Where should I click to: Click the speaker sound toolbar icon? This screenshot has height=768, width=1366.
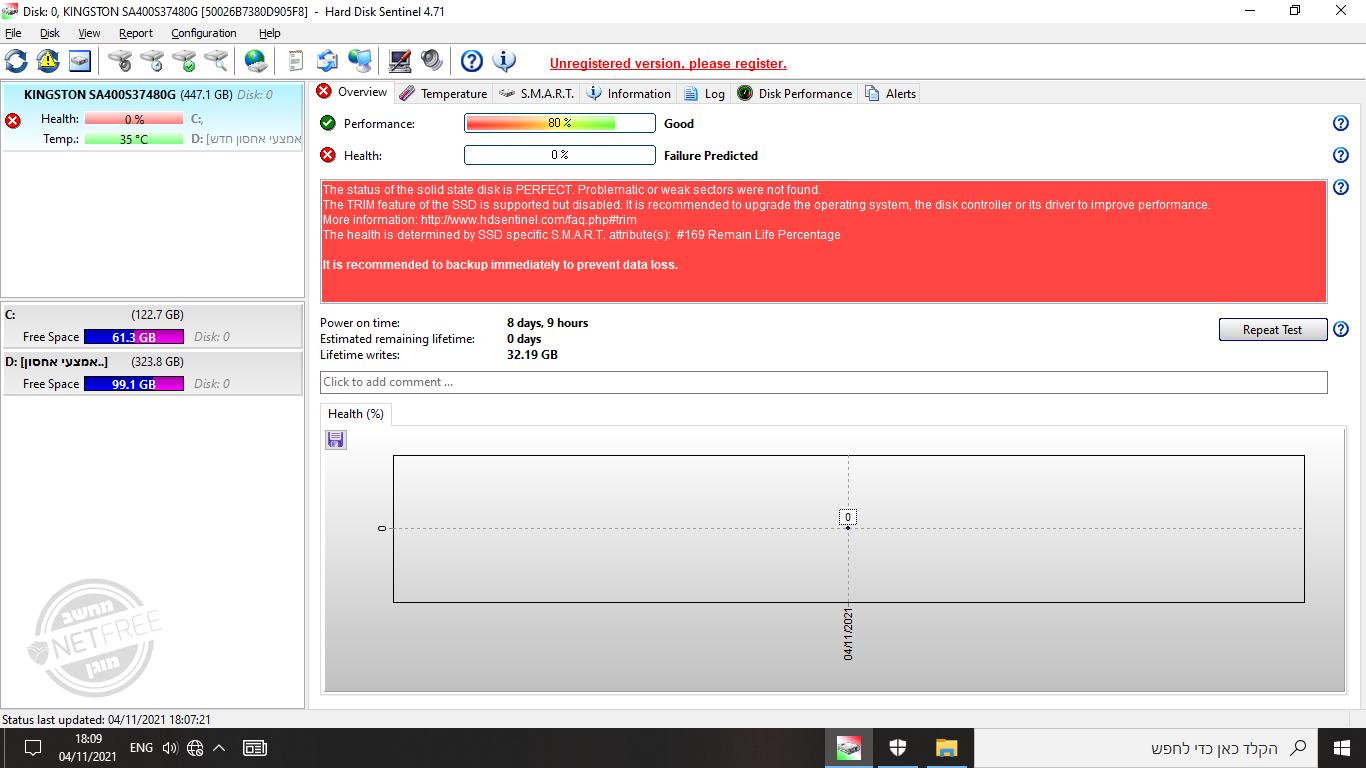point(431,61)
